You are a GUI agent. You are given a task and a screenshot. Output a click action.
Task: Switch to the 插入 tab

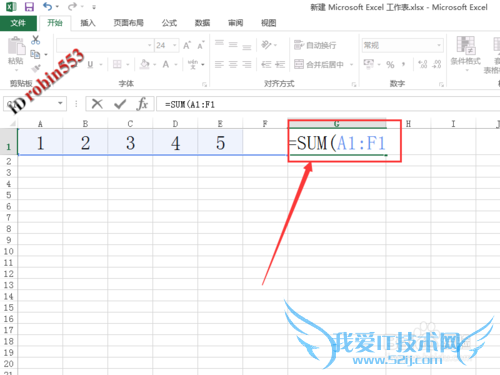[x=88, y=23]
